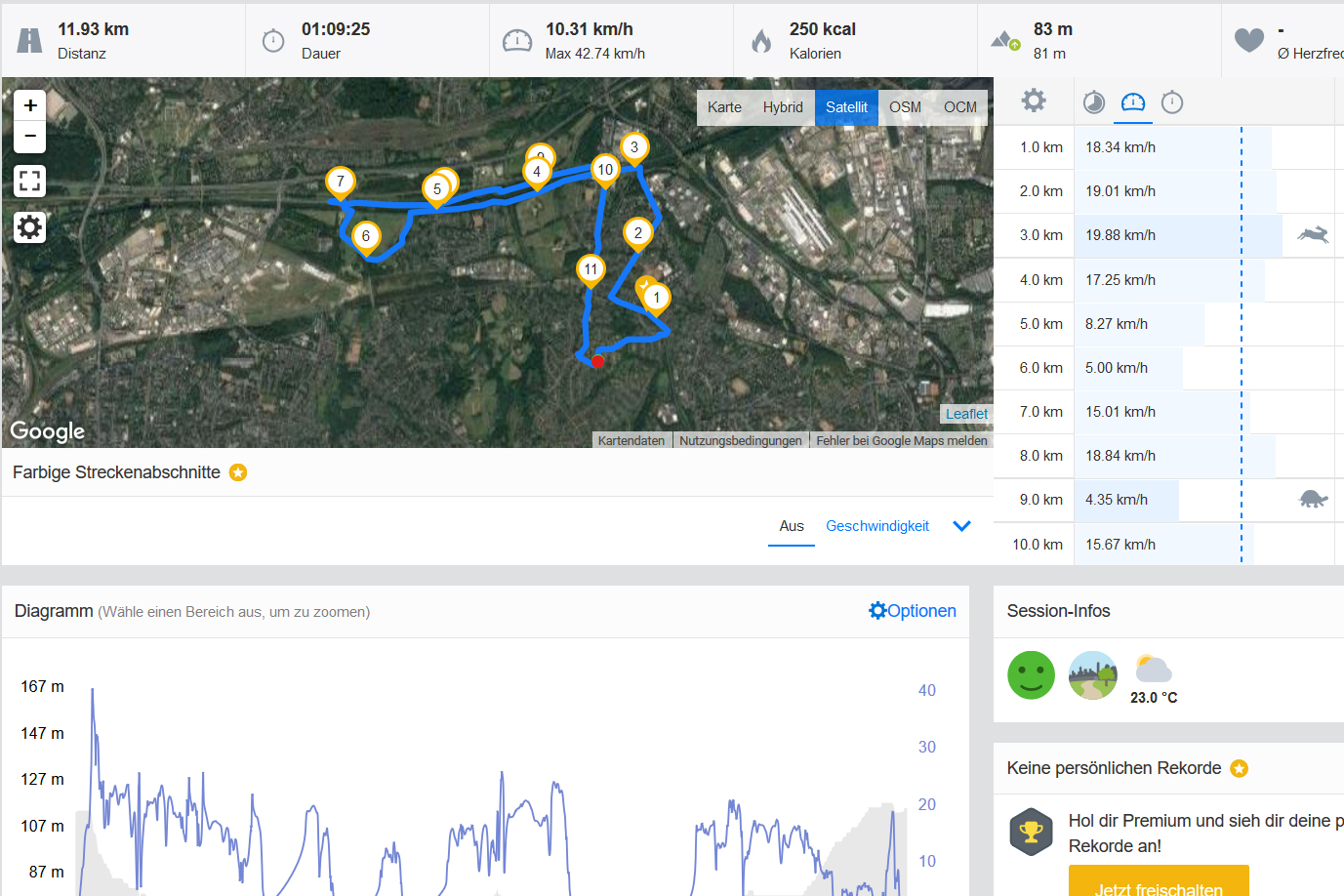
Task: Click the calories flame icon
Action: [761, 40]
